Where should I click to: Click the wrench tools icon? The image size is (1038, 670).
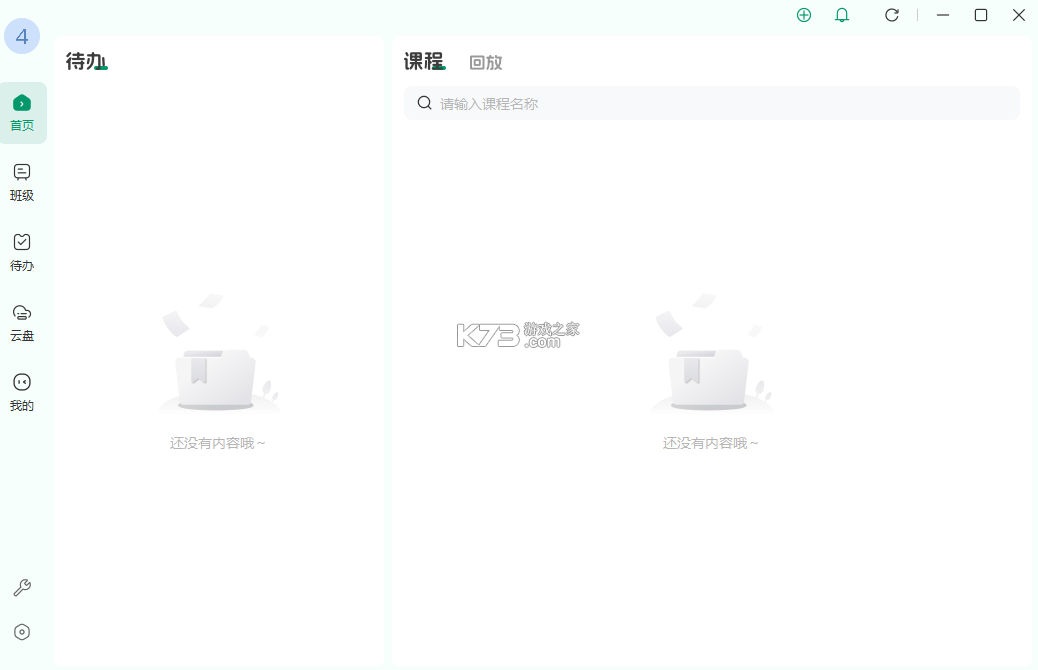click(x=22, y=587)
